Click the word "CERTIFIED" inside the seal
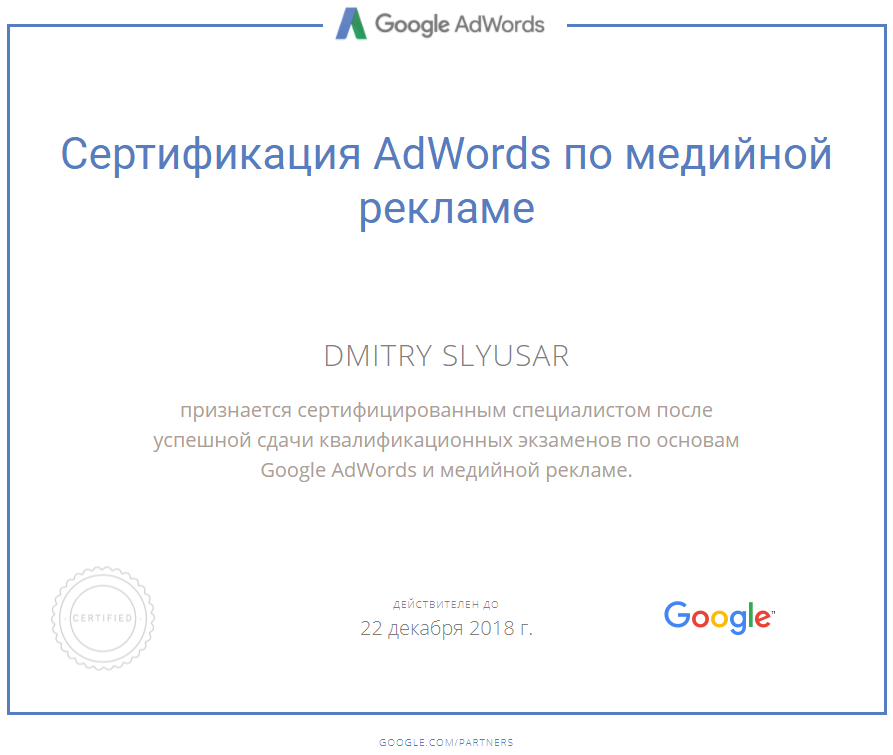The width and height of the screenshot is (893, 755). click(x=103, y=618)
